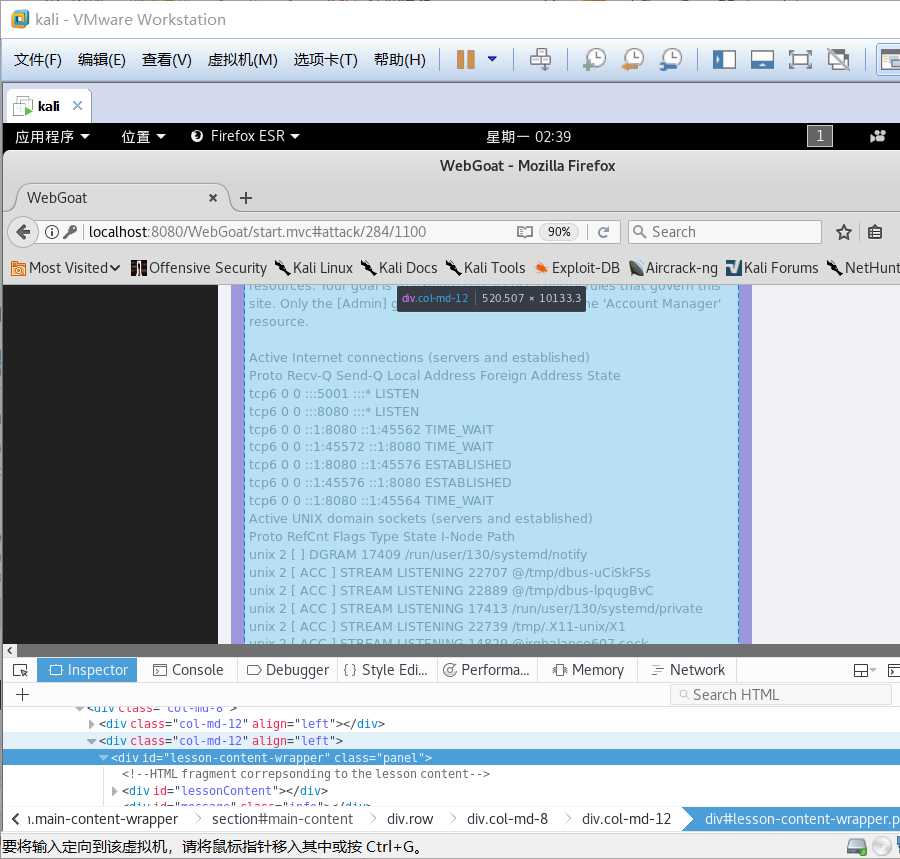Open the 选项卡(T) menu

[x=325, y=60]
